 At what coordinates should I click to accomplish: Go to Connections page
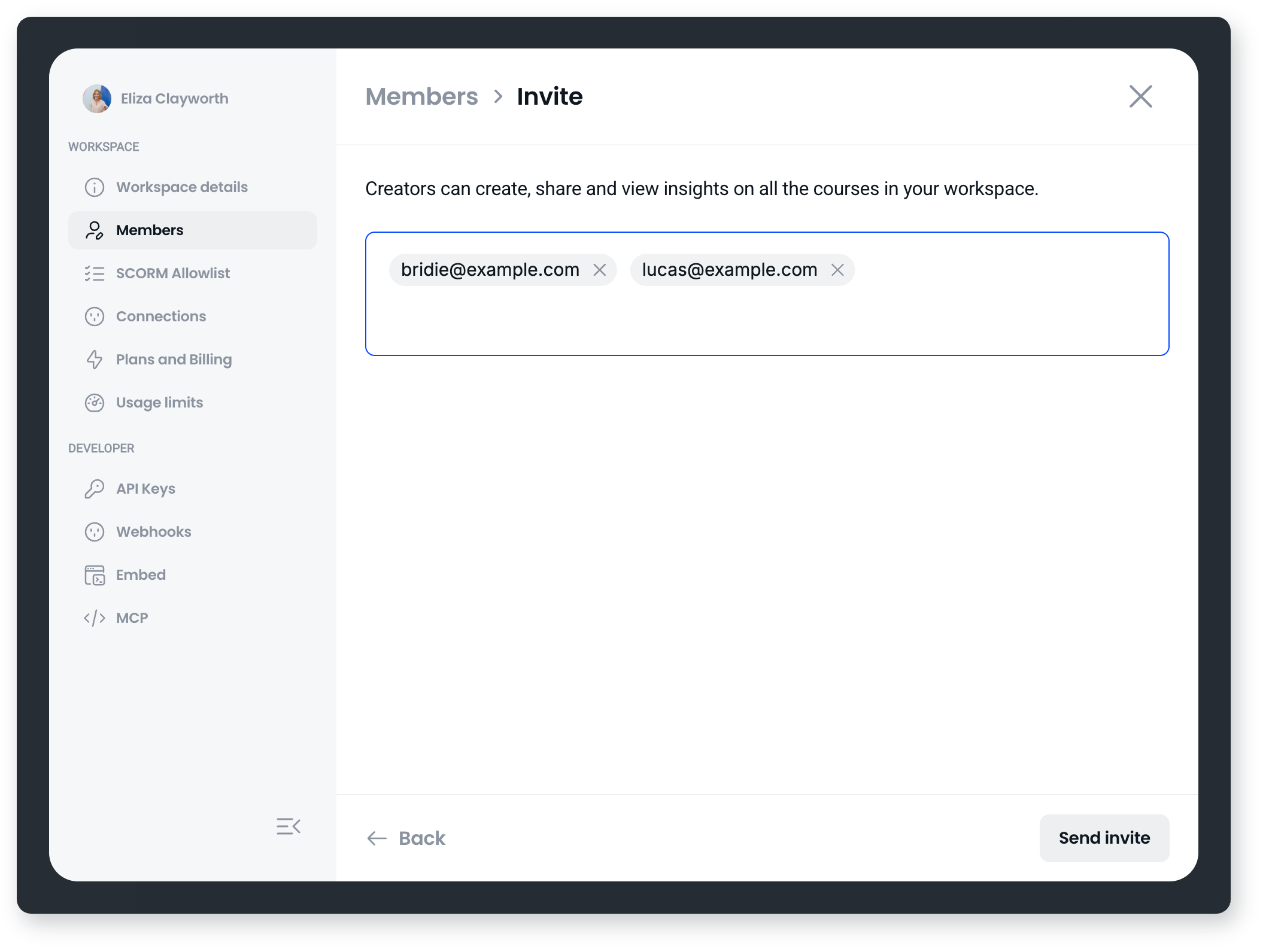pyautogui.click(x=192, y=317)
